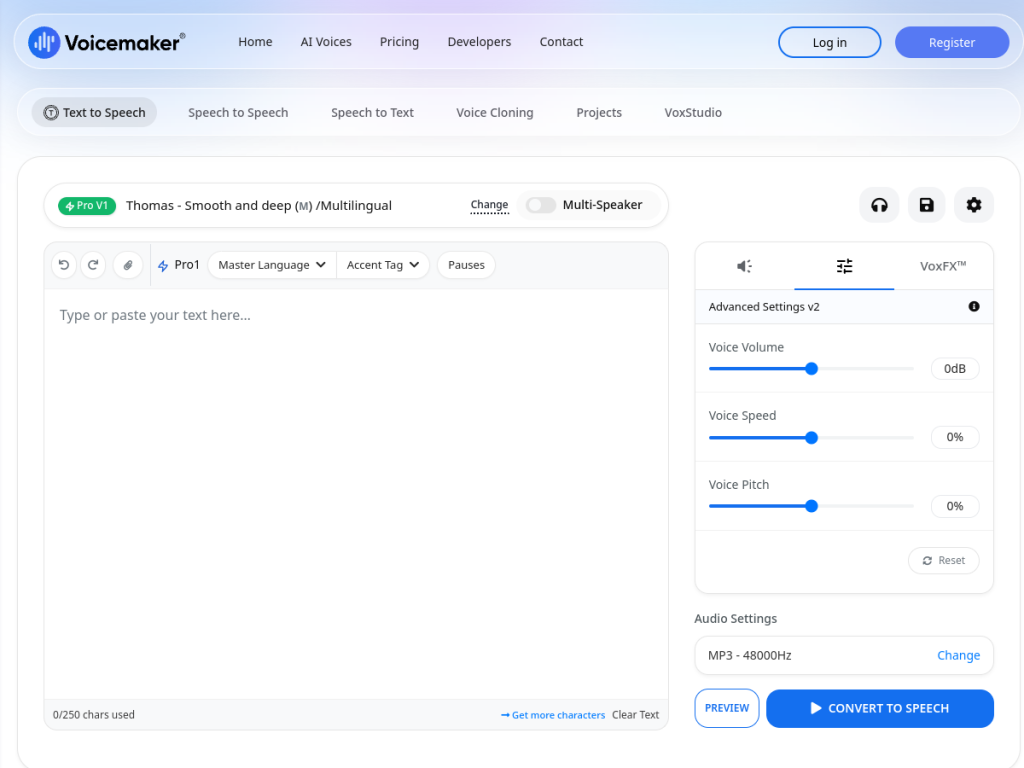Click Get more characters link
The height and width of the screenshot is (768, 1024).
tap(553, 715)
